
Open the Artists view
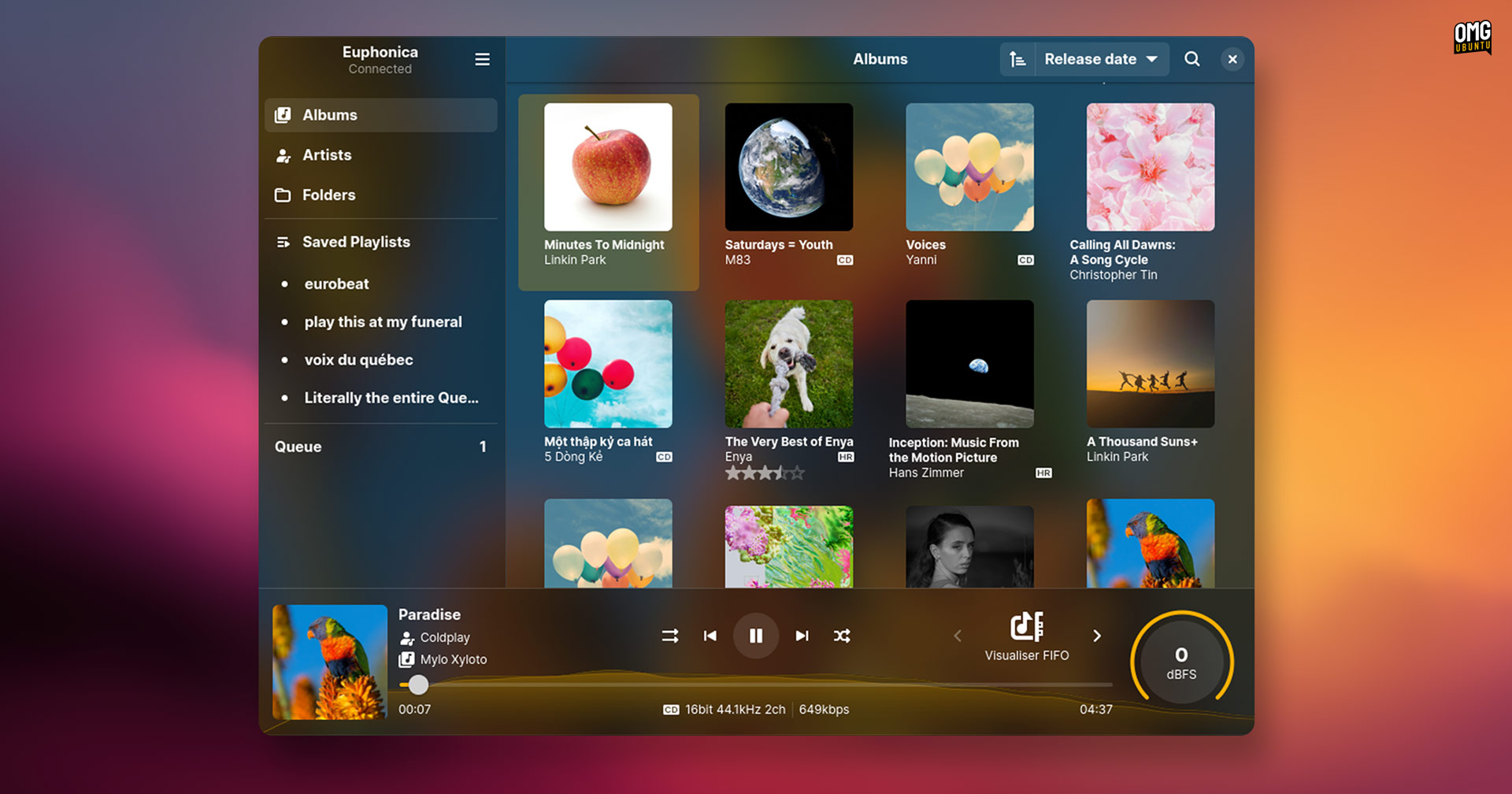pos(327,155)
